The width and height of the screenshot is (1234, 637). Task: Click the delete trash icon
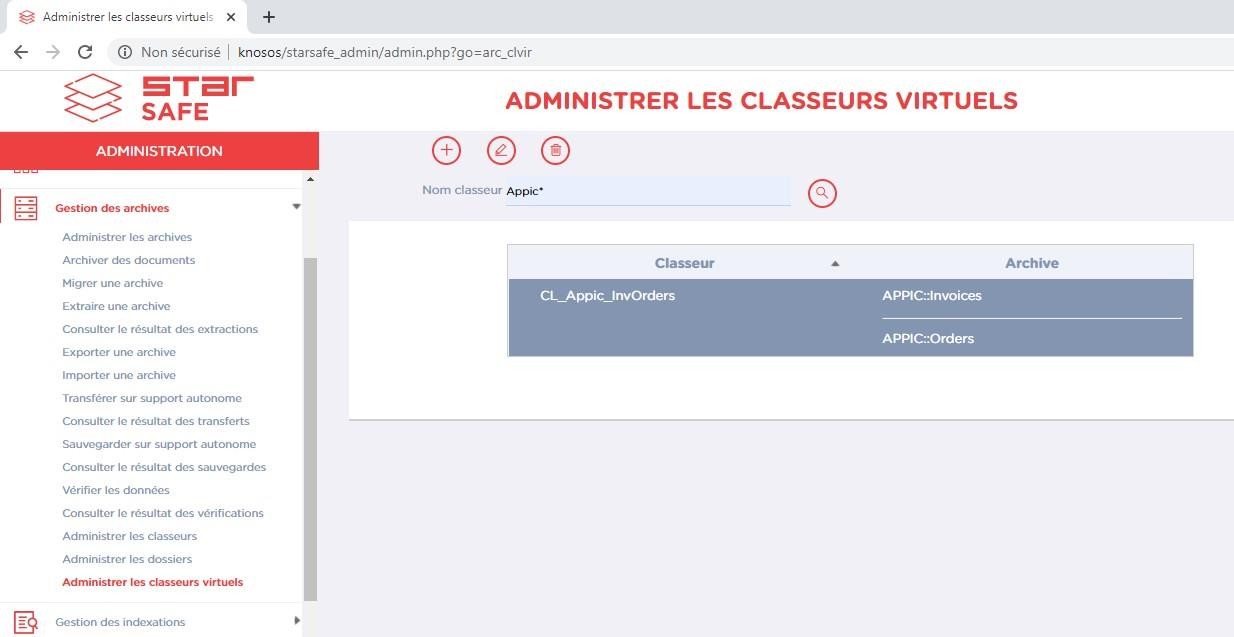[556, 150]
